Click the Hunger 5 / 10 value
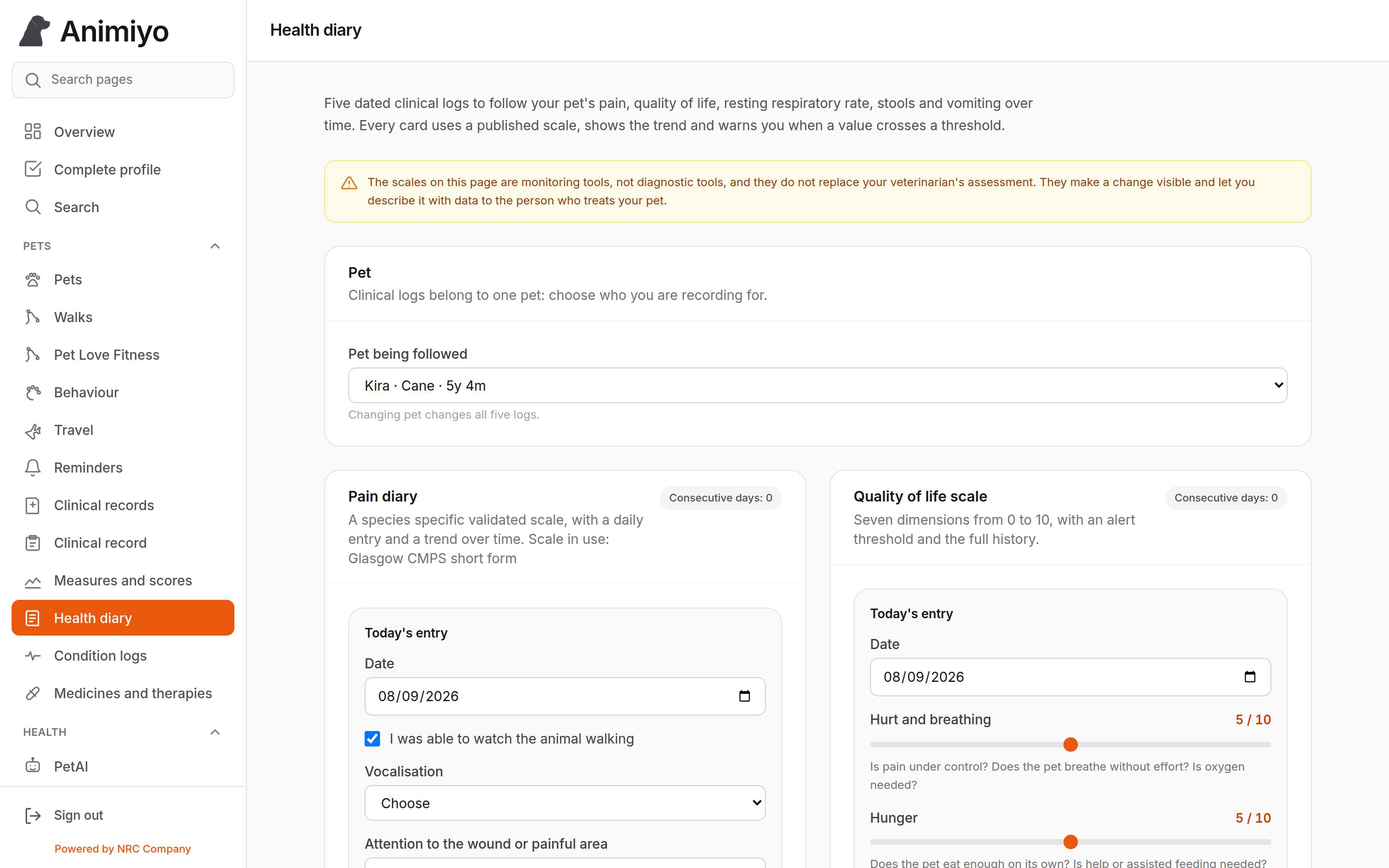The height and width of the screenshot is (868, 1389). [x=1253, y=817]
